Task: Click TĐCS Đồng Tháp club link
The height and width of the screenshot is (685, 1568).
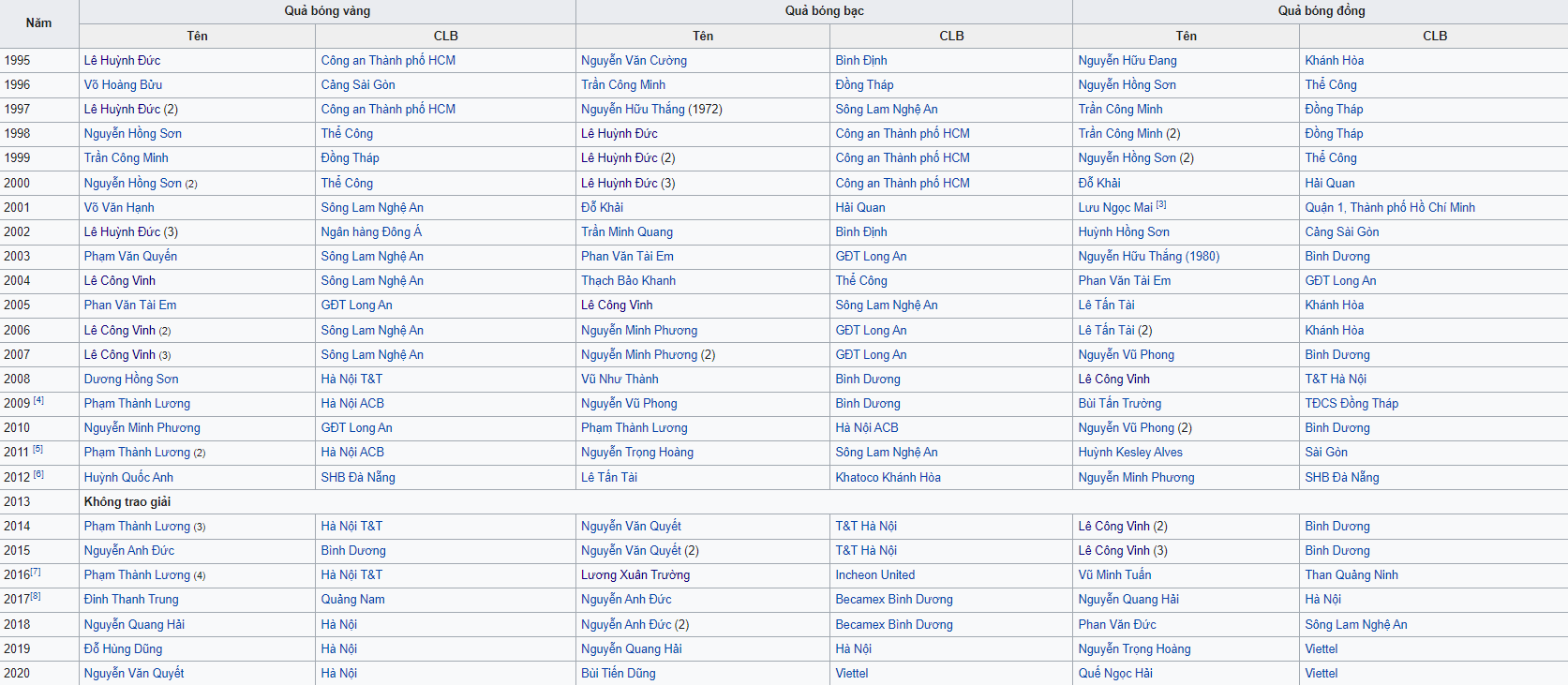Action: click(1351, 403)
